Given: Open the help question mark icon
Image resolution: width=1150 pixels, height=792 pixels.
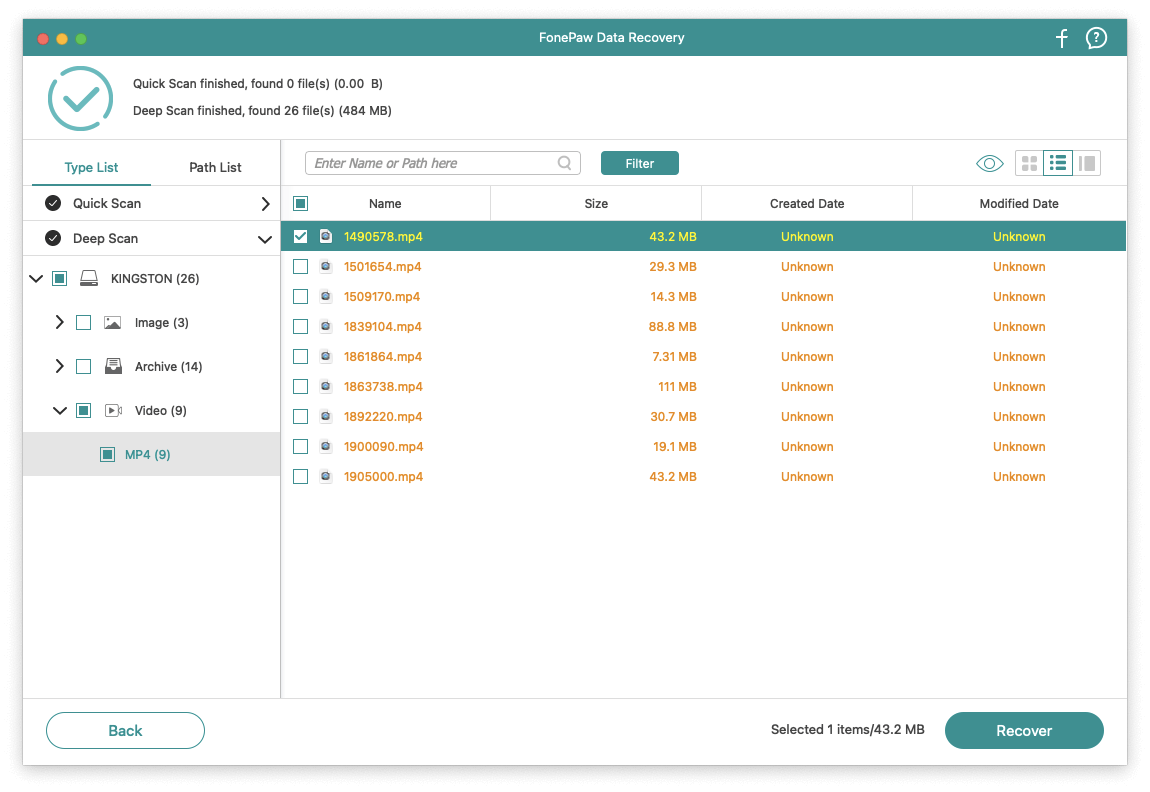Looking at the screenshot, I should tap(1096, 38).
